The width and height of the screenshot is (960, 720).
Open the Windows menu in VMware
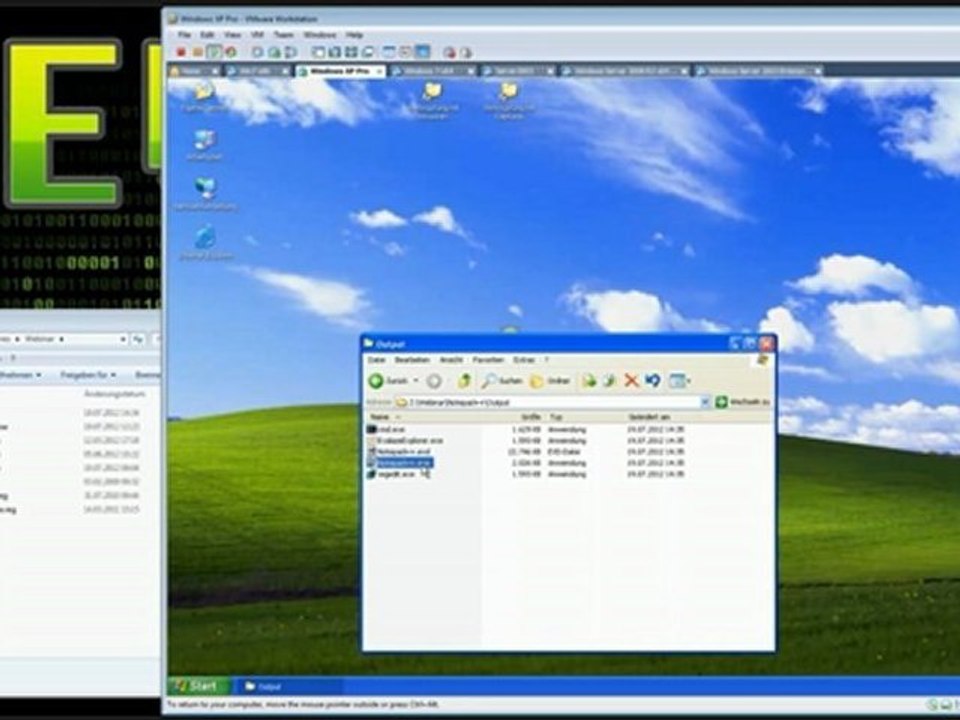tap(320, 35)
